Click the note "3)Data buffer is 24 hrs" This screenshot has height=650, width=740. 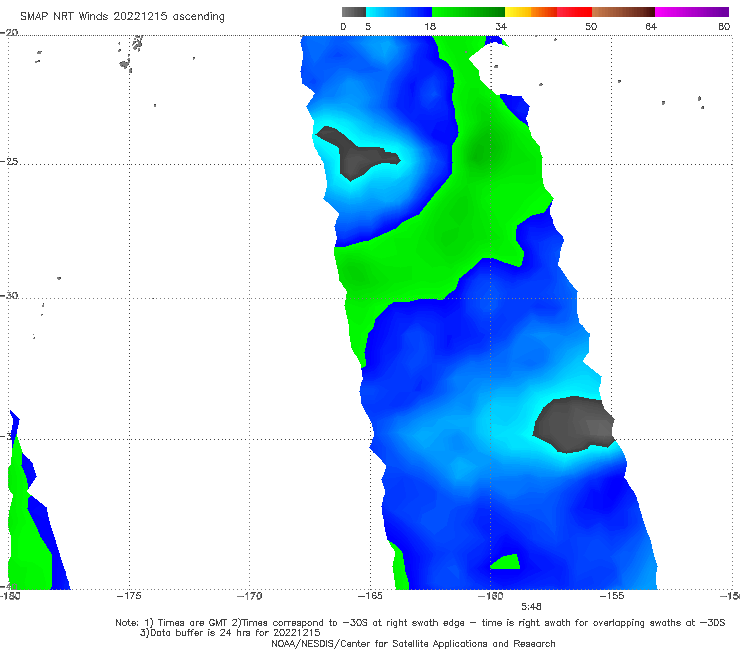click(230, 633)
